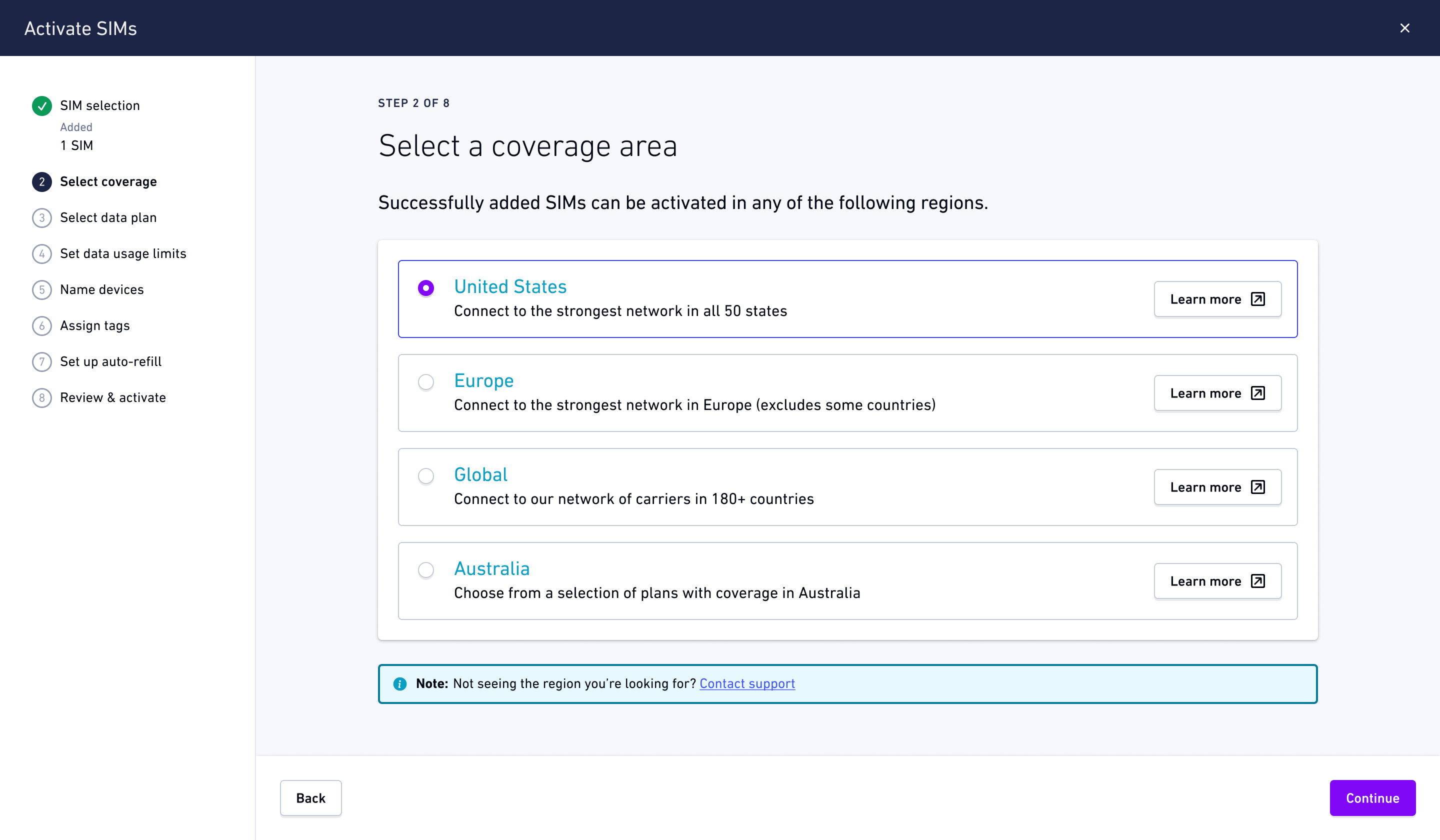
Task: Open the Contact support link
Action: [x=747, y=683]
